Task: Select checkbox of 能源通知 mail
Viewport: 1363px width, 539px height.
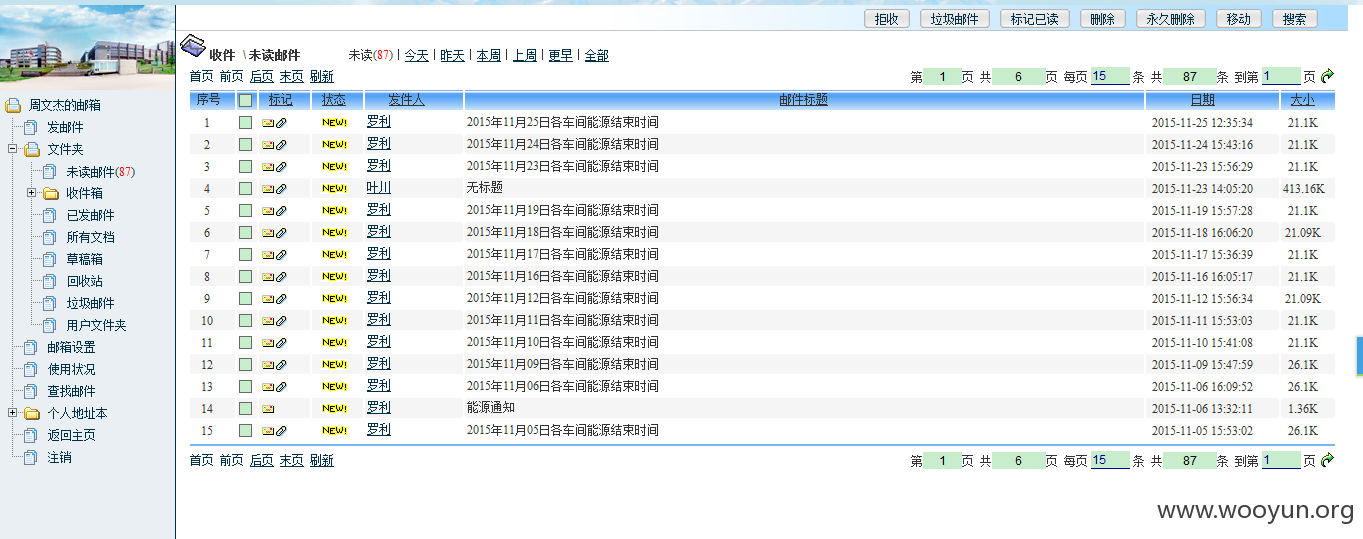Action: [245, 408]
